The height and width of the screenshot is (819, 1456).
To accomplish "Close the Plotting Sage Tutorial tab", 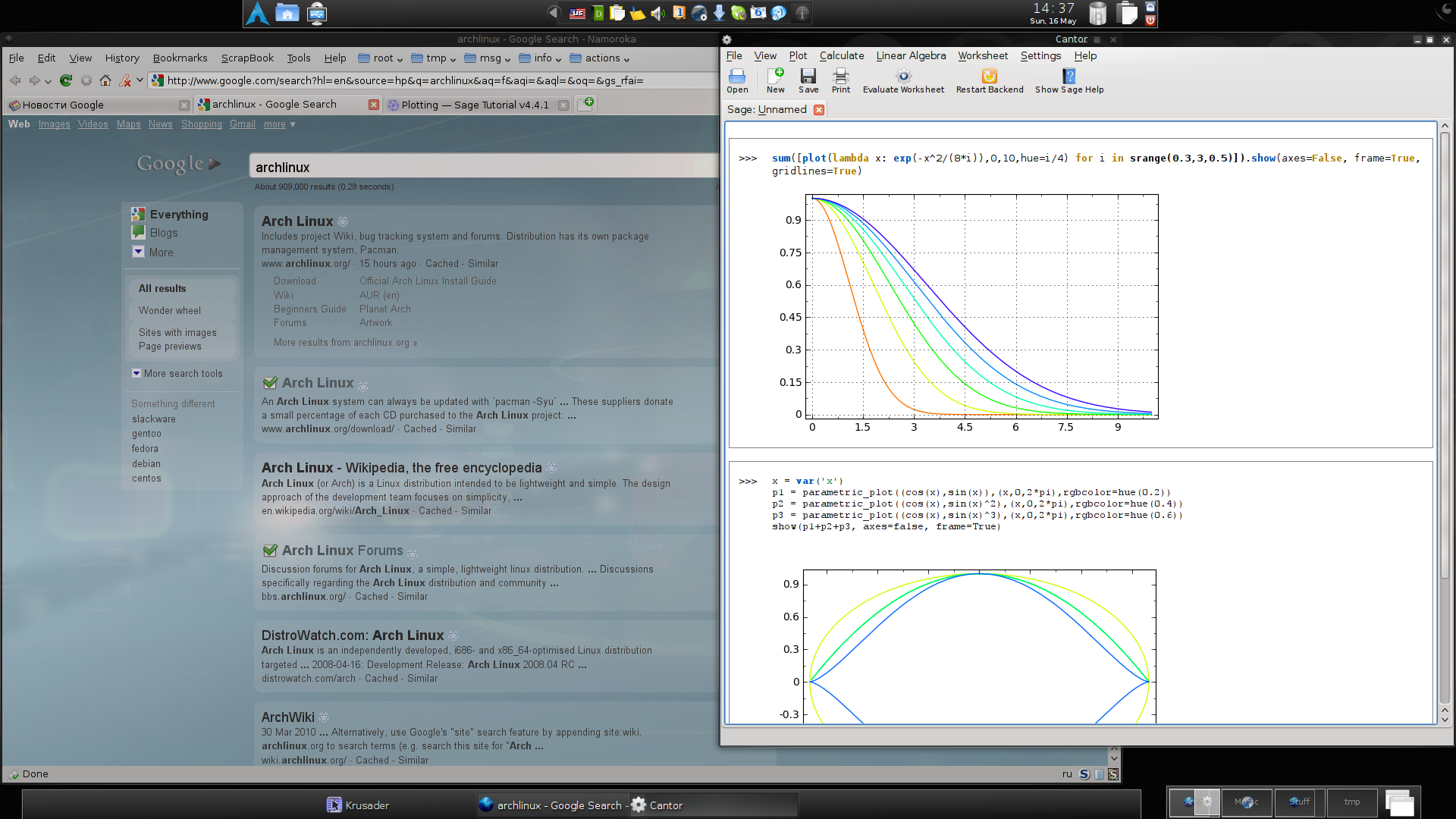I will tap(563, 105).
